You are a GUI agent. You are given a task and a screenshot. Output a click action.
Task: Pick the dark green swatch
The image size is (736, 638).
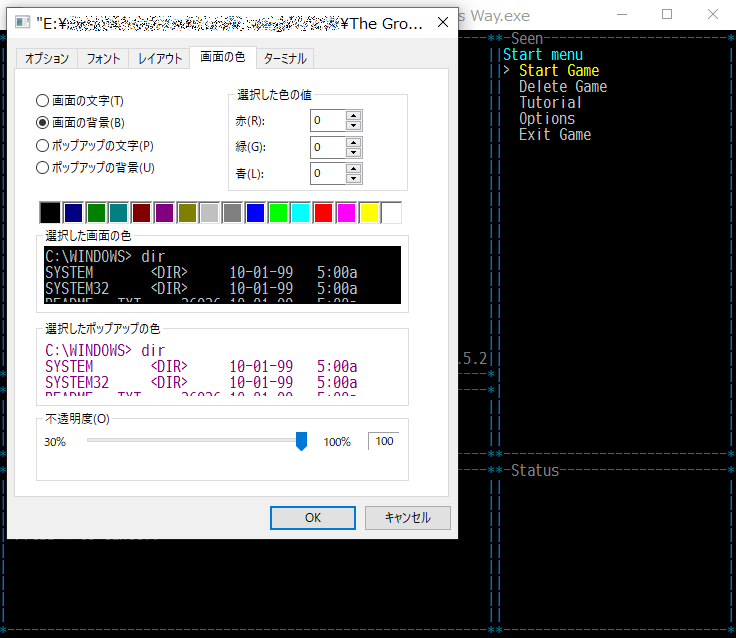[96, 213]
